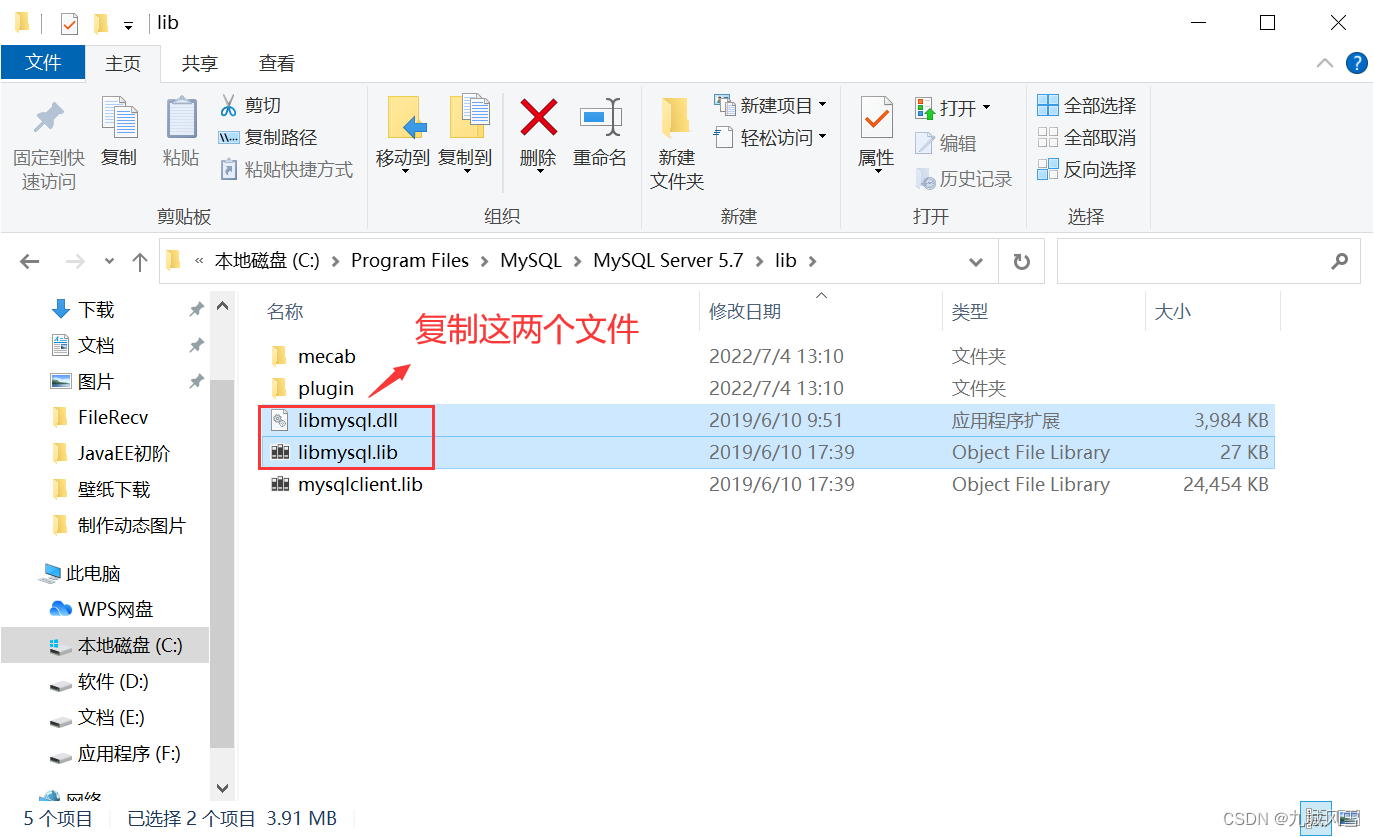Image resolution: width=1374 pixels, height=837 pixels.
Task: Open the recent locations dropdown arrow
Action: coord(109,261)
